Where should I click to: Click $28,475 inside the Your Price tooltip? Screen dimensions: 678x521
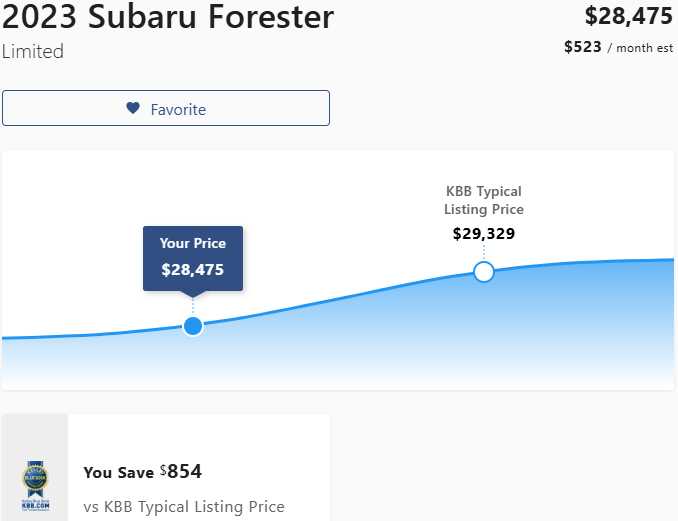(x=193, y=269)
